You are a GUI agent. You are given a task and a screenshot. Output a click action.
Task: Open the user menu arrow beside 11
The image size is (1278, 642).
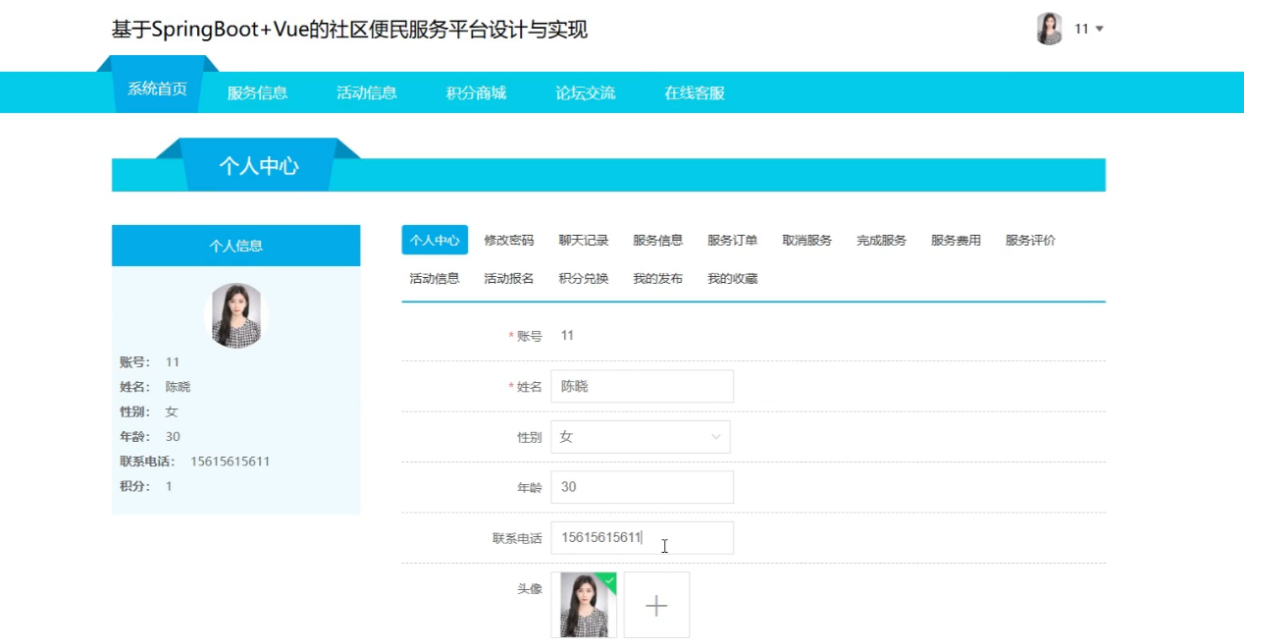pyautogui.click(x=1100, y=29)
